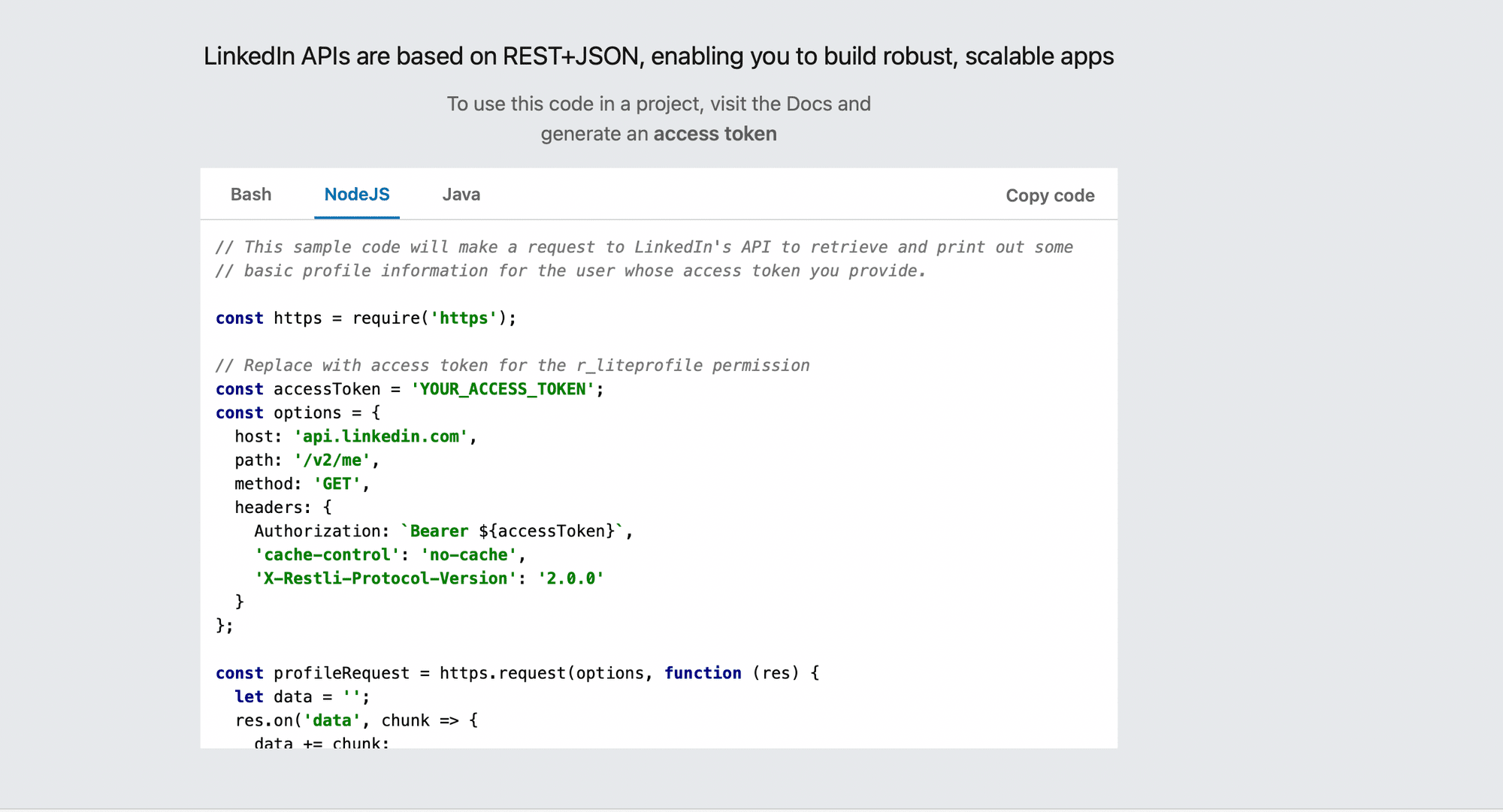This screenshot has height=812, width=1503.
Task: Click the require('https') line
Action: pos(366,318)
